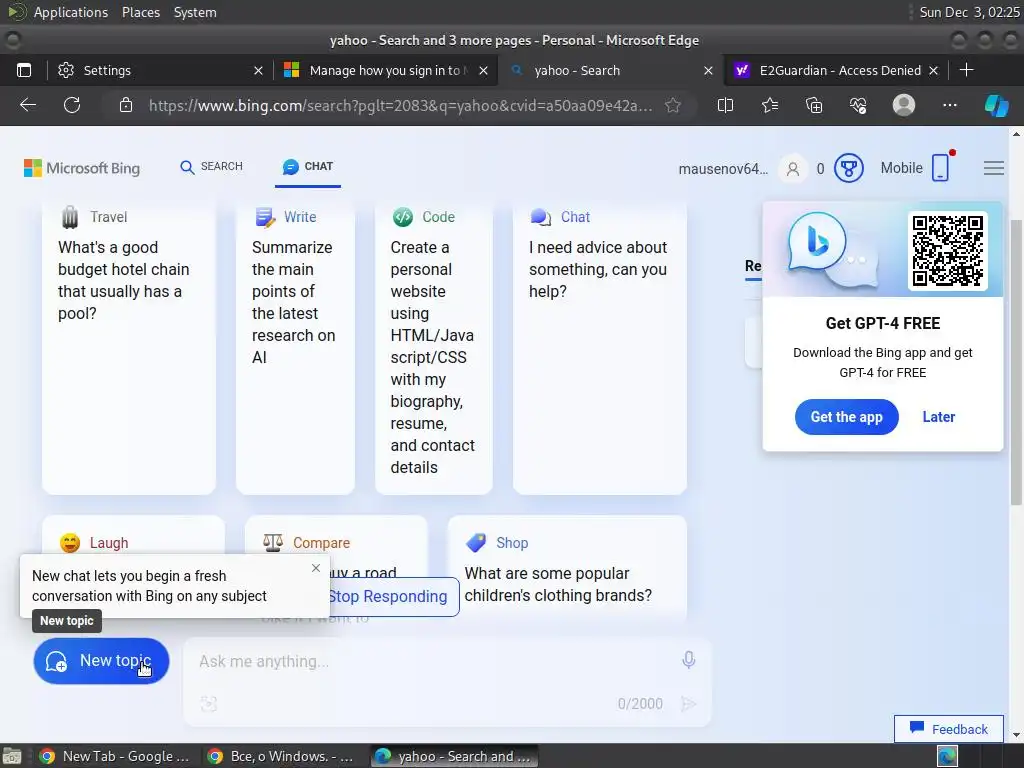Click the Mobile phone icon
The height and width of the screenshot is (768, 1024).
coord(940,168)
